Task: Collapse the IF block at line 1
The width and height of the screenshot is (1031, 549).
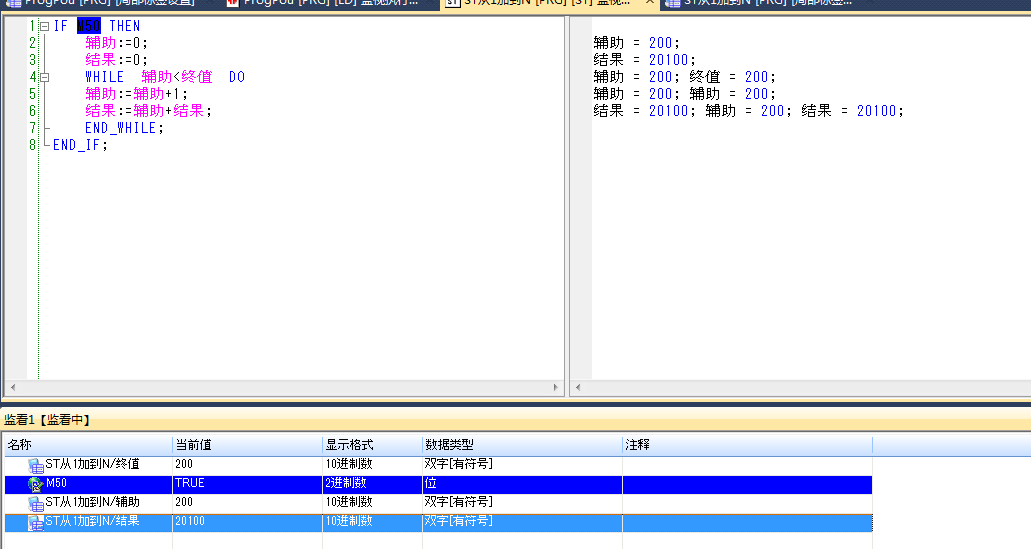Action: [44, 26]
